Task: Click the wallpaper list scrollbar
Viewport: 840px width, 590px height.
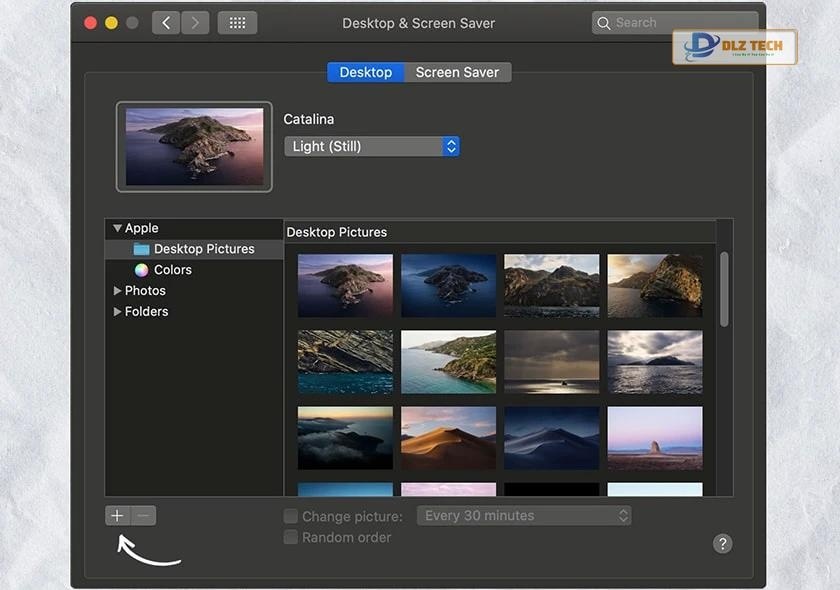Action: pyautogui.click(x=724, y=289)
